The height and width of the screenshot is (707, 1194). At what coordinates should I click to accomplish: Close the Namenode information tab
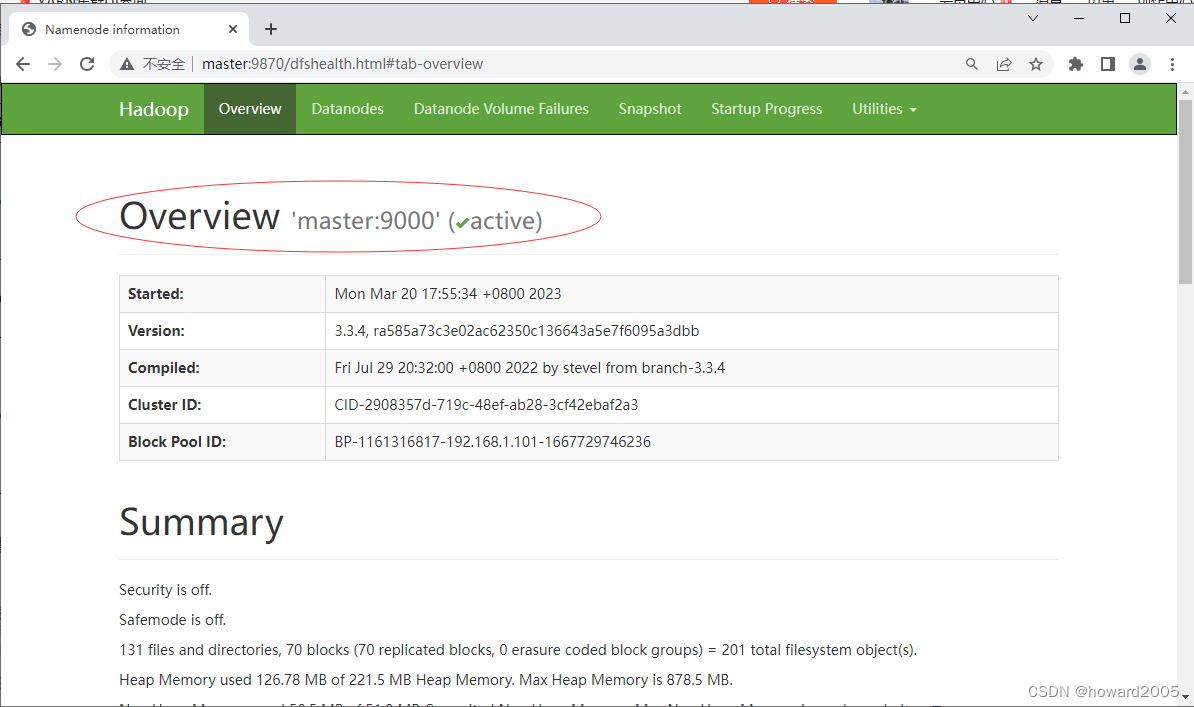[233, 29]
